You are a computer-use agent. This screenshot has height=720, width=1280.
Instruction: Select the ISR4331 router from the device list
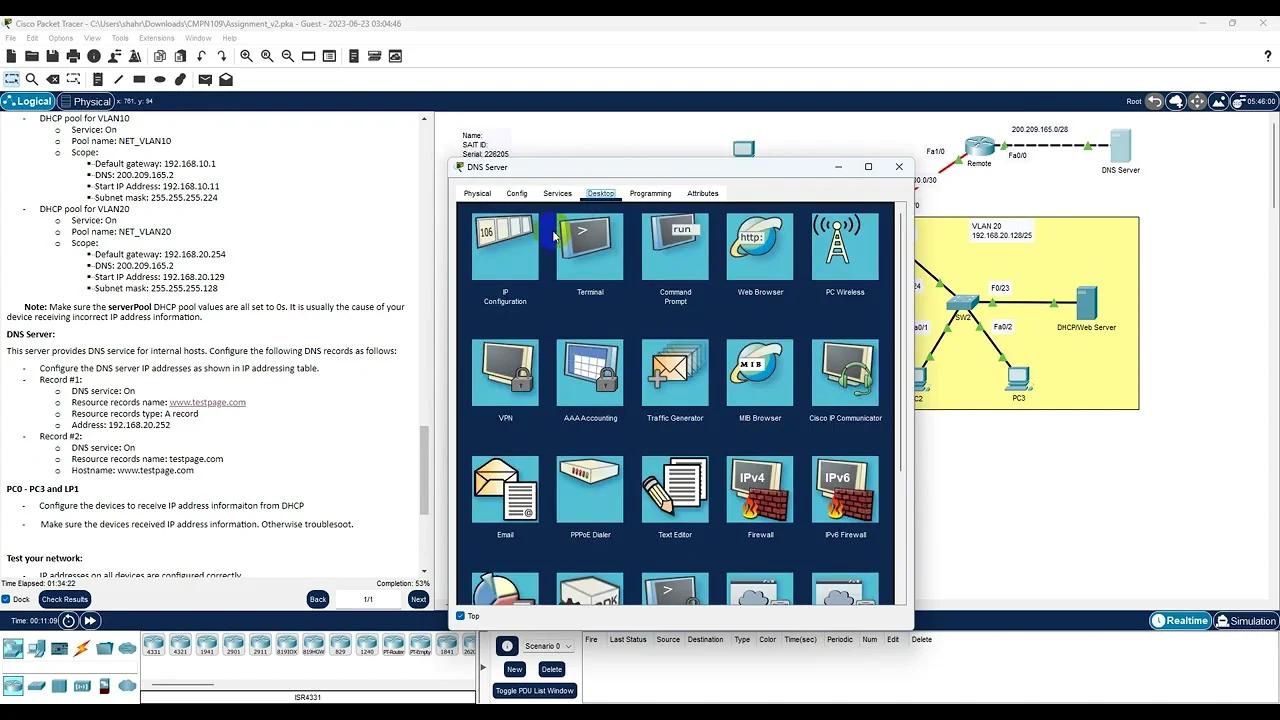click(x=154, y=645)
